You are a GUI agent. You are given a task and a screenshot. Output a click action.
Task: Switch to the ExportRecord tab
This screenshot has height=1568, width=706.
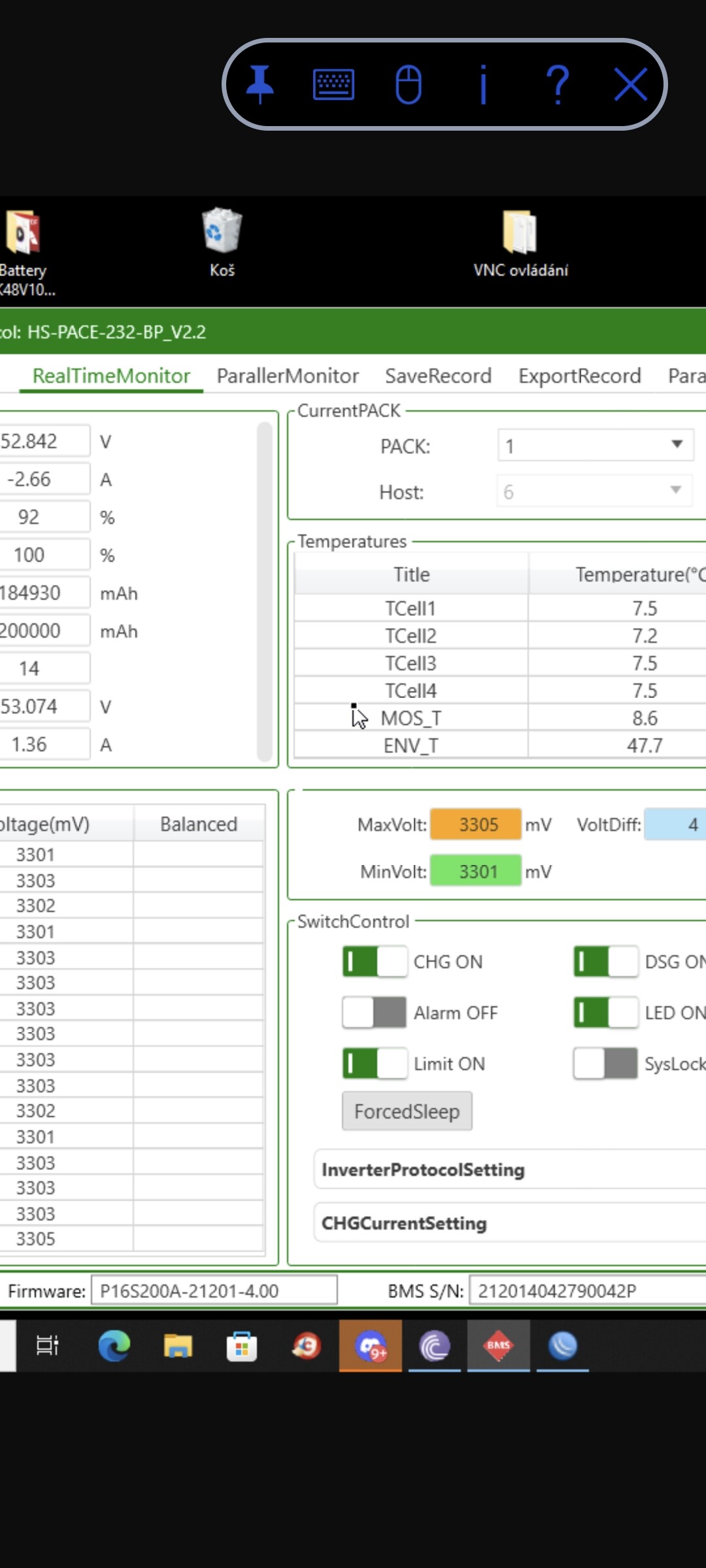pos(579,376)
